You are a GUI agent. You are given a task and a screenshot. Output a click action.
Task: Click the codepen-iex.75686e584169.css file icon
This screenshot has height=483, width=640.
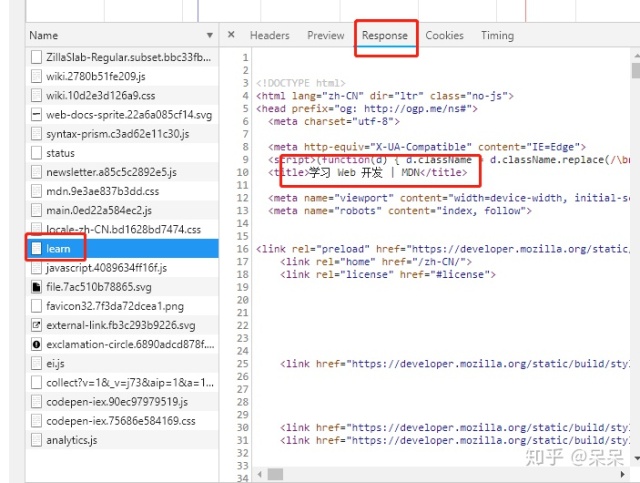(x=36, y=421)
